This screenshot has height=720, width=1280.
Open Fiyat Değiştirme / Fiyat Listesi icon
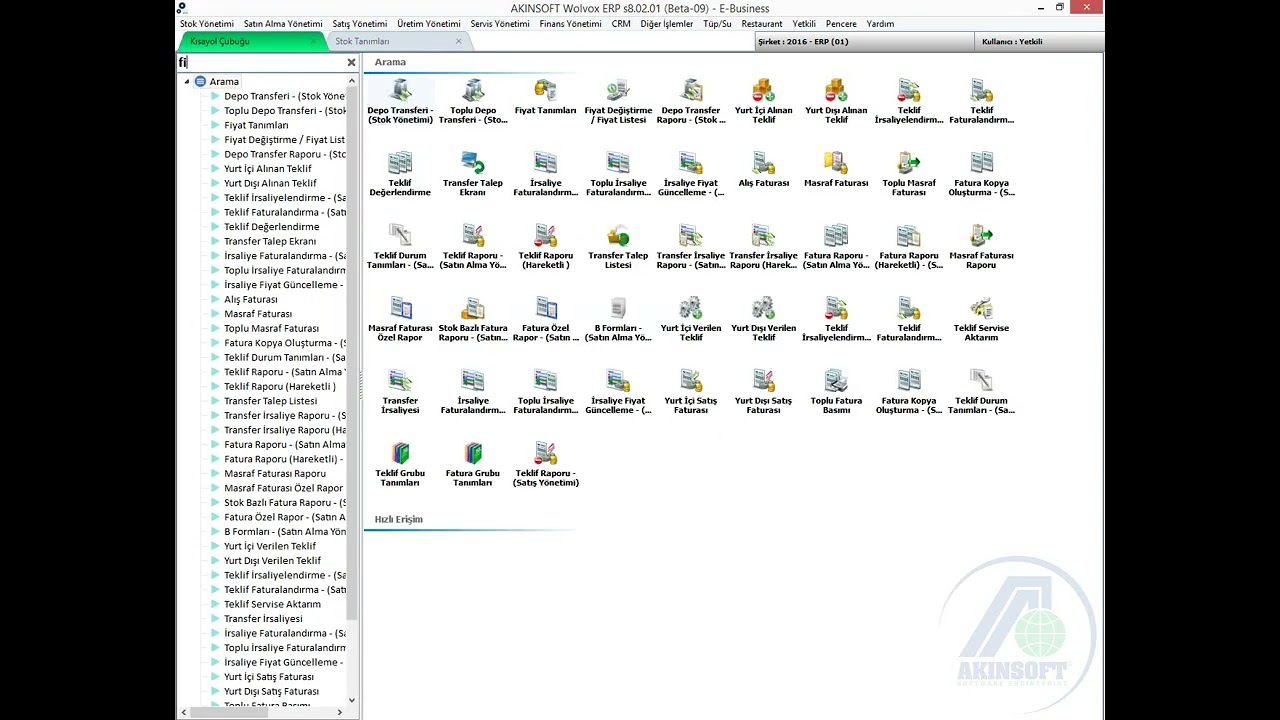coord(618,102)
